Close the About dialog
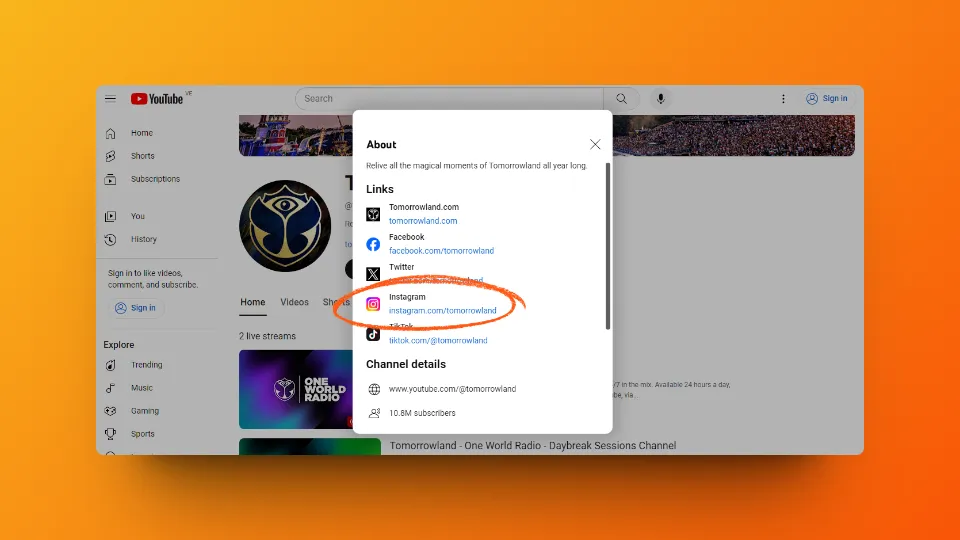960x540 pixels. pos(595,144)
